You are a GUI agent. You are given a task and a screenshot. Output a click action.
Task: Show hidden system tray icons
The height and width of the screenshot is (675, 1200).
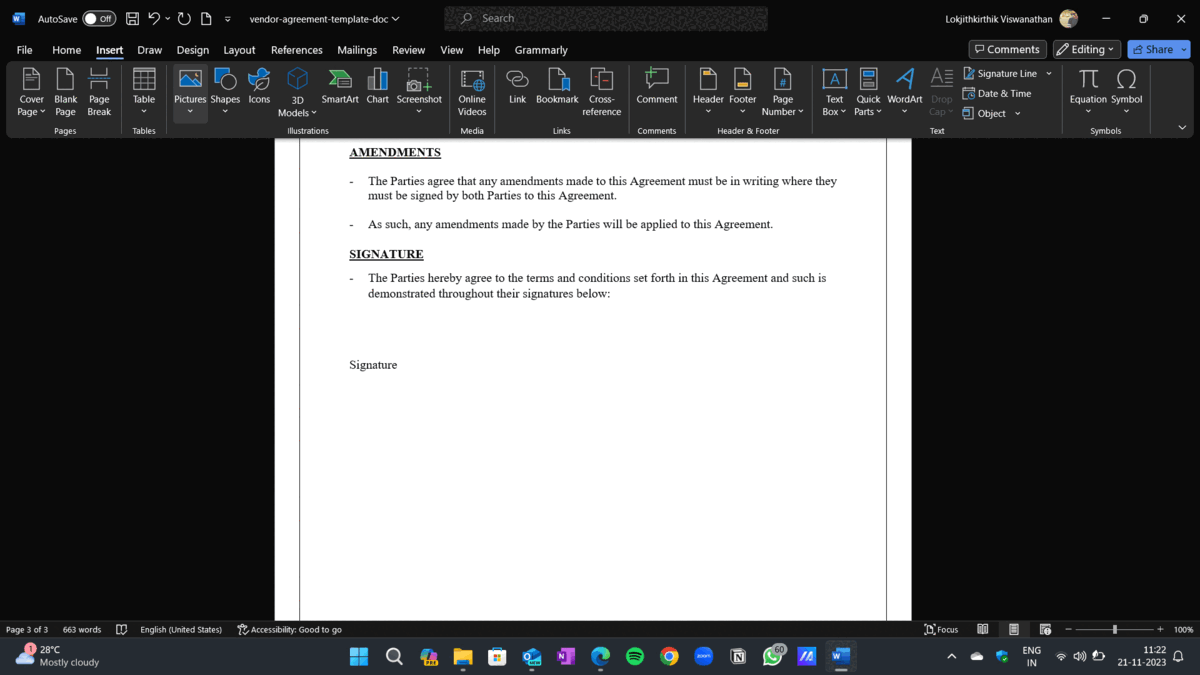coord(951,657)
